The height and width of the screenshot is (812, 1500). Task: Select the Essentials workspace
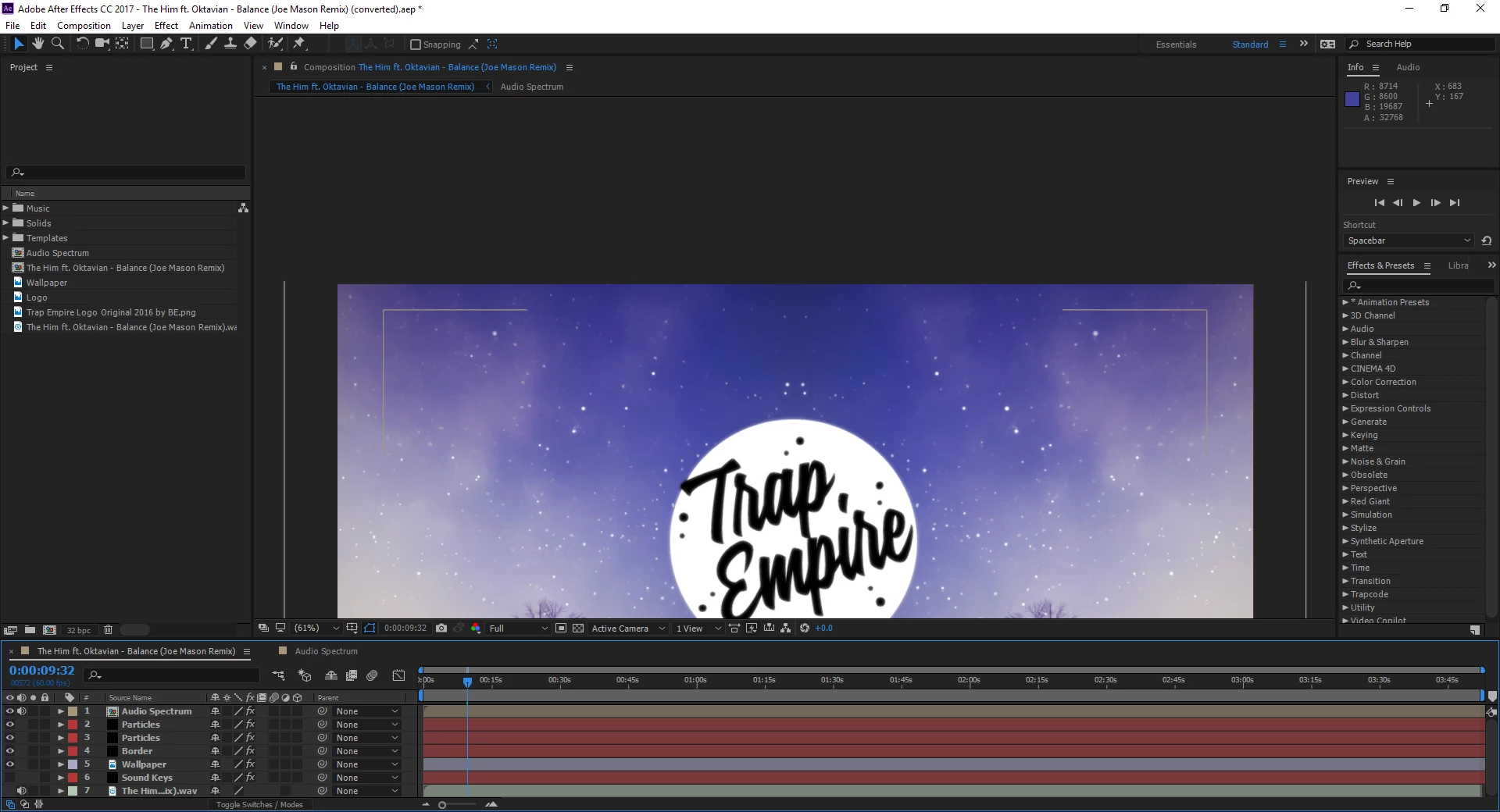point(1176,45)
